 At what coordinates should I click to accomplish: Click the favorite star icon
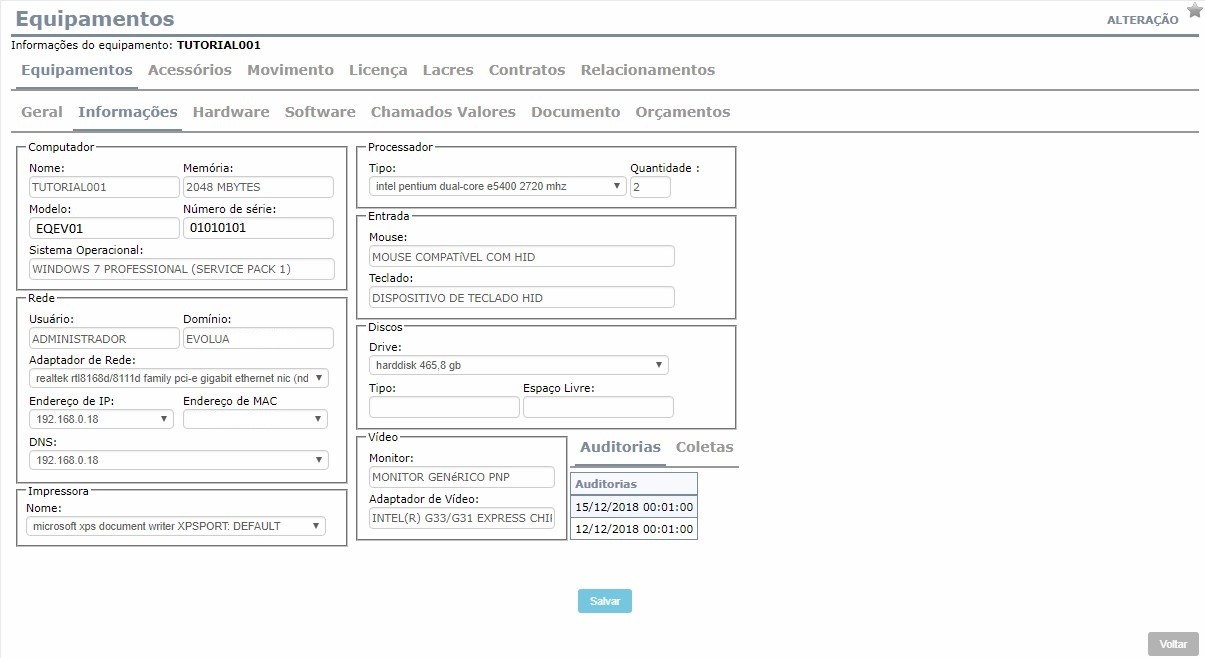[1194, 11]
